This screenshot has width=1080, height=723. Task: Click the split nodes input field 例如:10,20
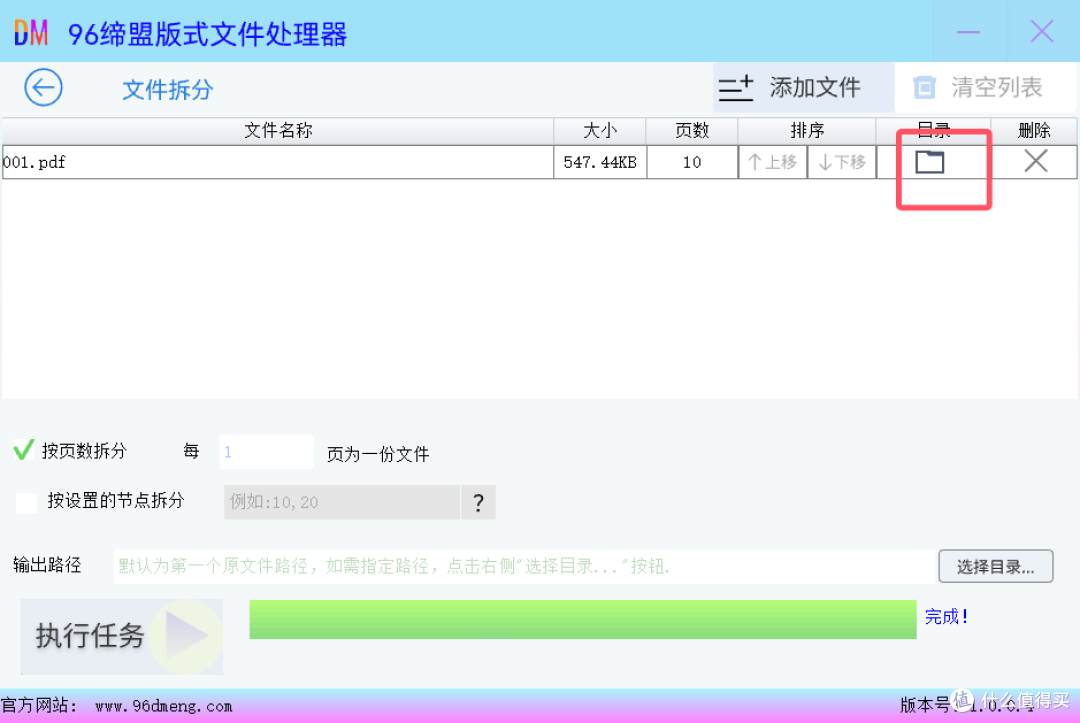pos(342,502)
